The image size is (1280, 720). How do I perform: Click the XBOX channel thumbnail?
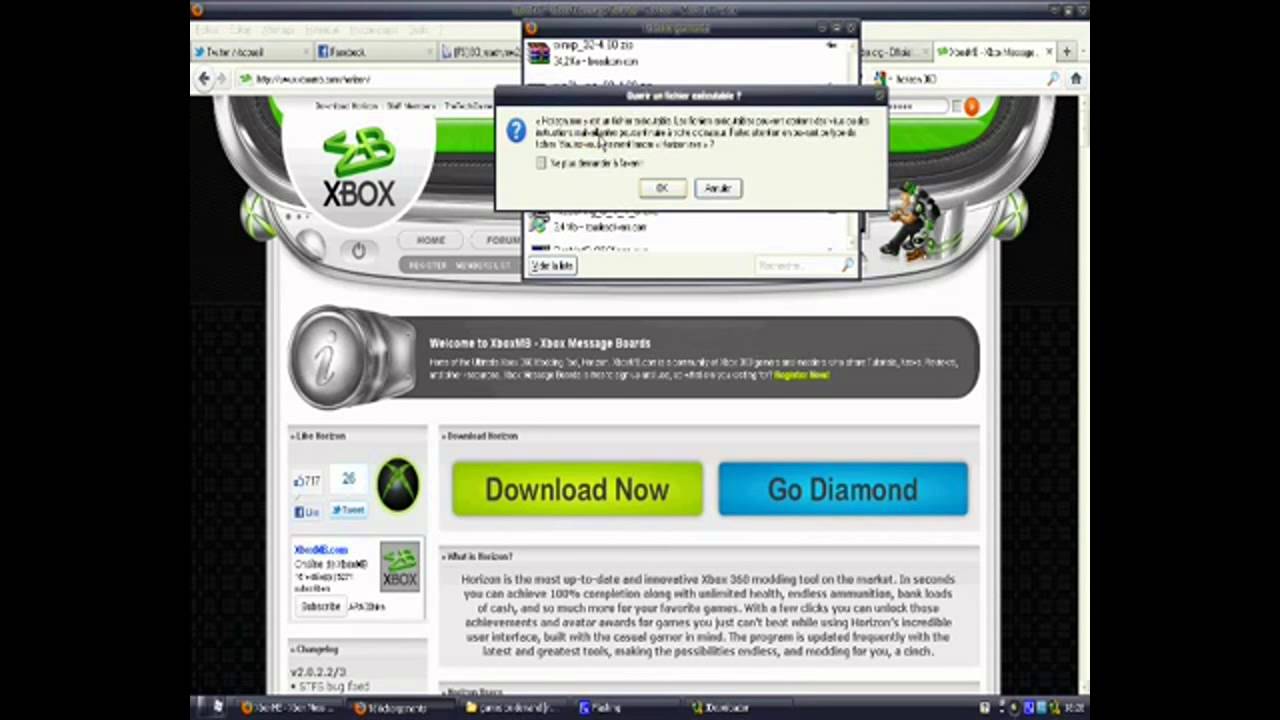(400, 567)
